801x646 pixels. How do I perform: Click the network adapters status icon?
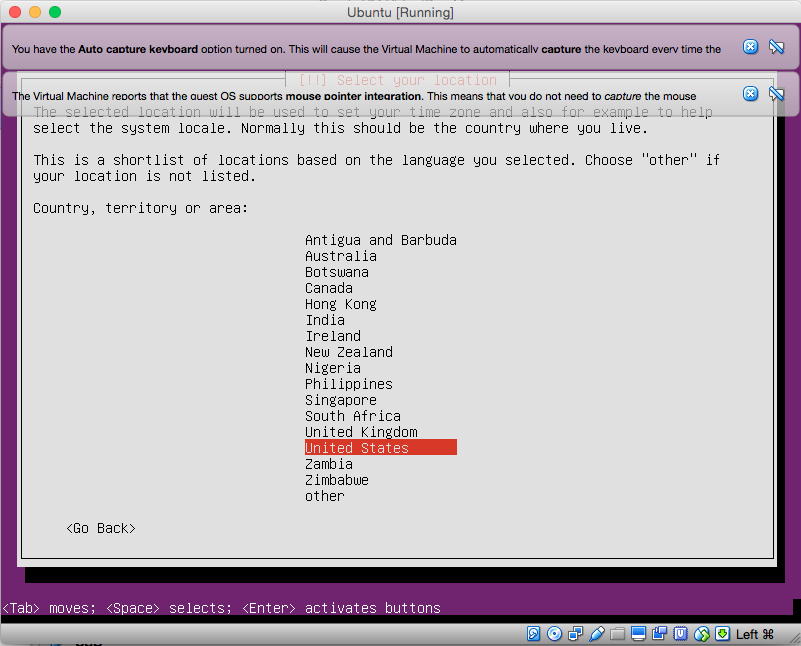[575, 634]
